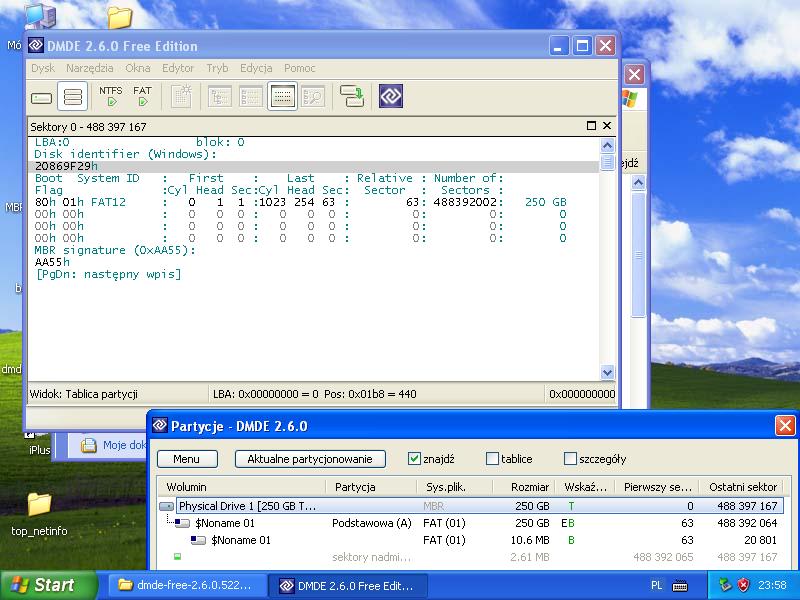Screen dimensions: 800x600
Task: Close the background window behind DMDE
Action: click(634, 75)
